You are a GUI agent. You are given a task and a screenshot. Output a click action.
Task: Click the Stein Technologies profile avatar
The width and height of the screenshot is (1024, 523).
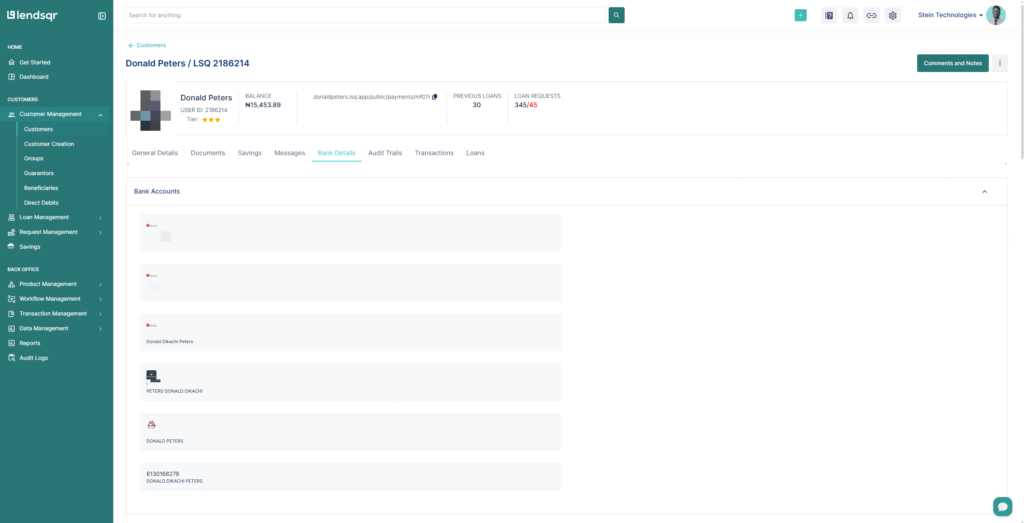[996, 15]
